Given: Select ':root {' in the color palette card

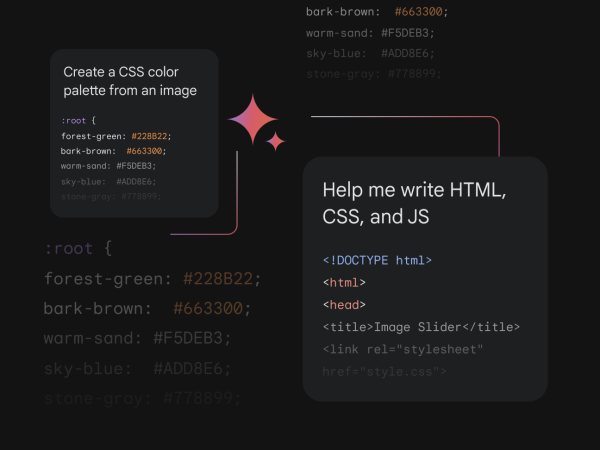Looking at the screenshot, I should point(78,121).
